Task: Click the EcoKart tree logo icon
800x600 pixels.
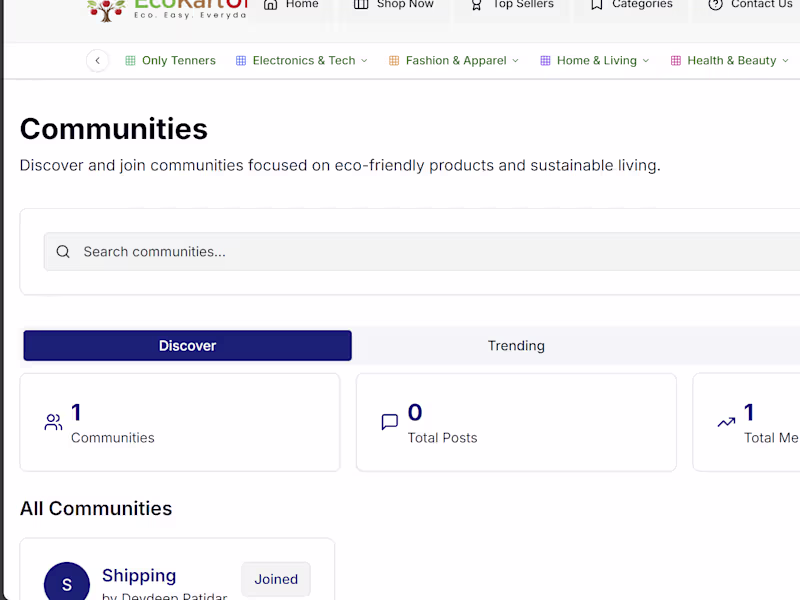Action: [x=106, y=10]
